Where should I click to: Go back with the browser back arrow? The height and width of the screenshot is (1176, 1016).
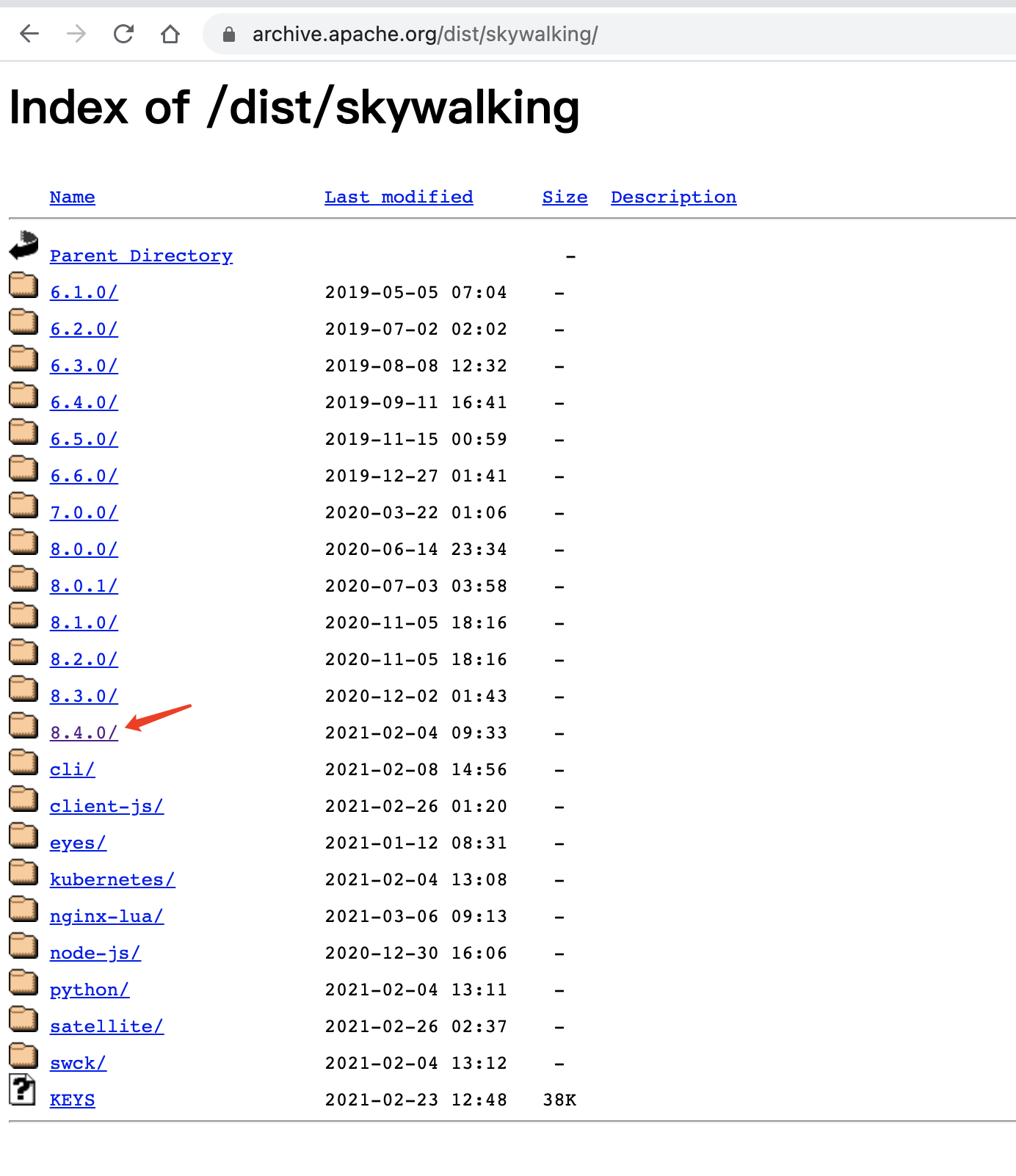point(29,34)
